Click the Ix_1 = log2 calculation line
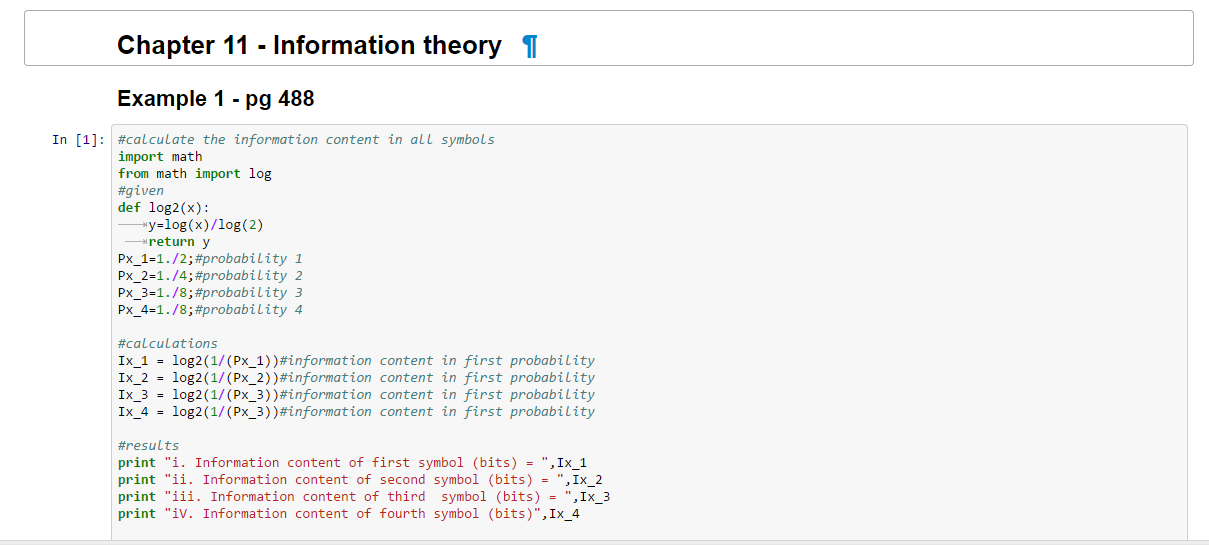1209x545 pixels. click(x=200, y=361)
